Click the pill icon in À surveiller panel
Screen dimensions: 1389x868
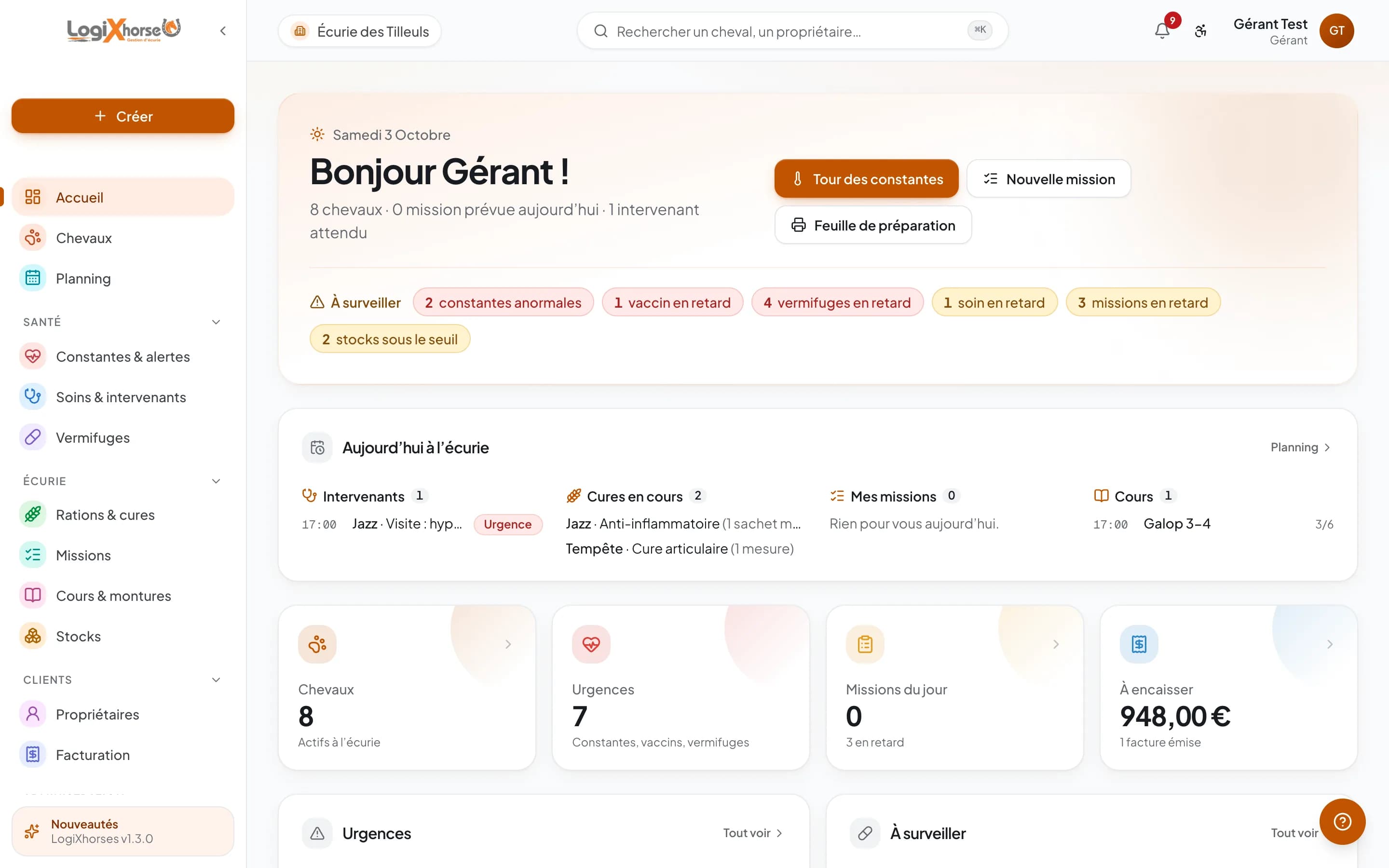point(865,833)
